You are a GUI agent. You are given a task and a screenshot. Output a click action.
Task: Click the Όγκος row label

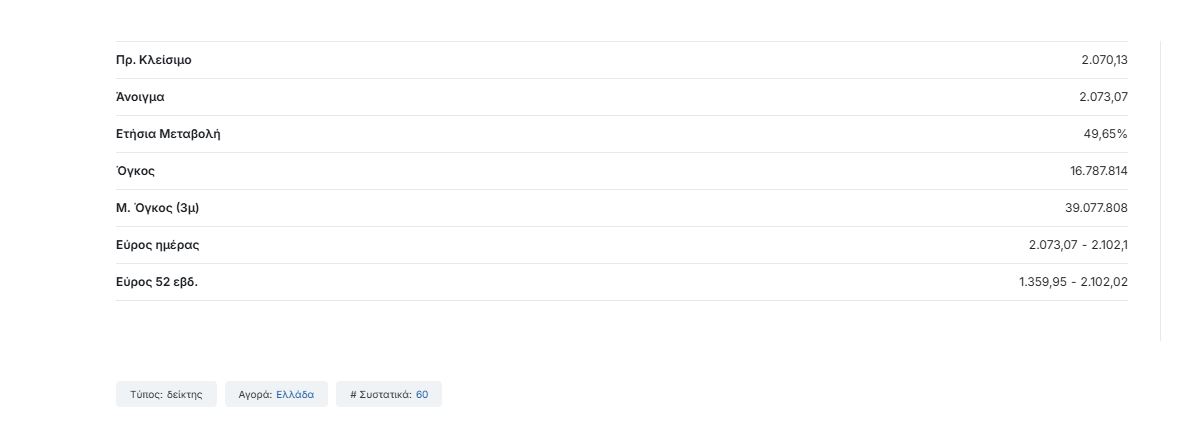(x=135, y=171)
